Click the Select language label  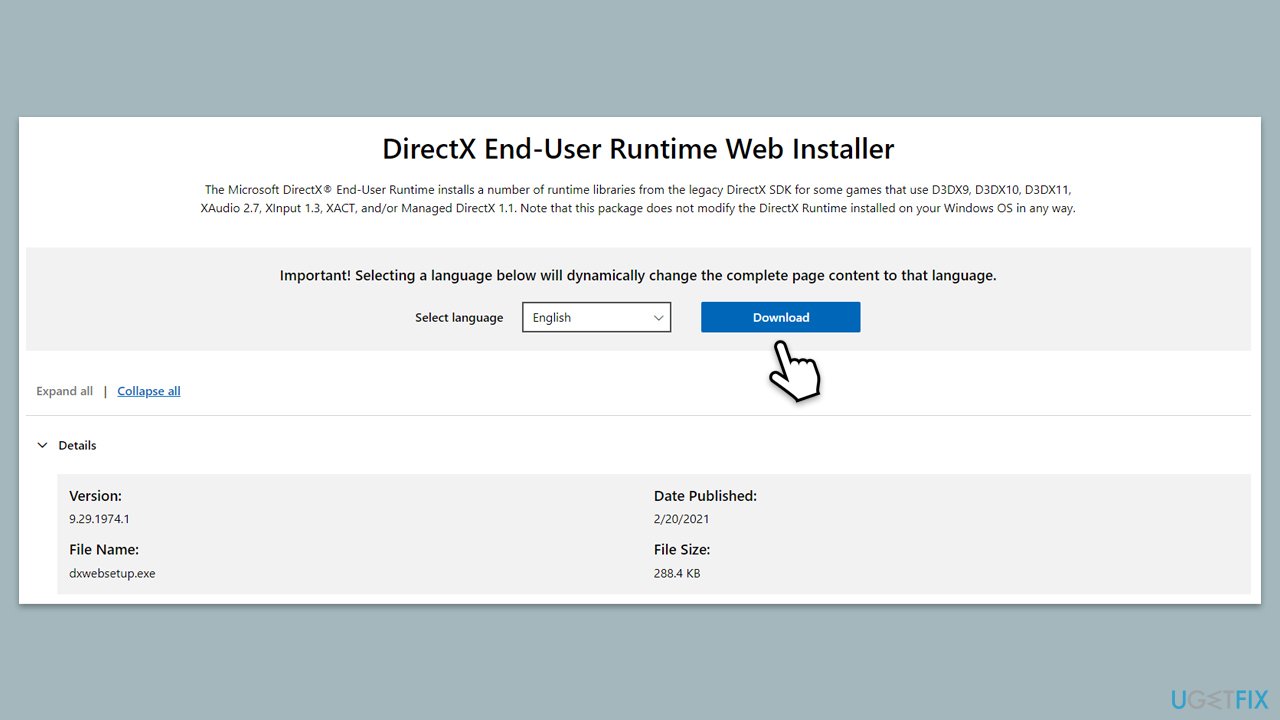pyautogui.click(x=459, y=317)
